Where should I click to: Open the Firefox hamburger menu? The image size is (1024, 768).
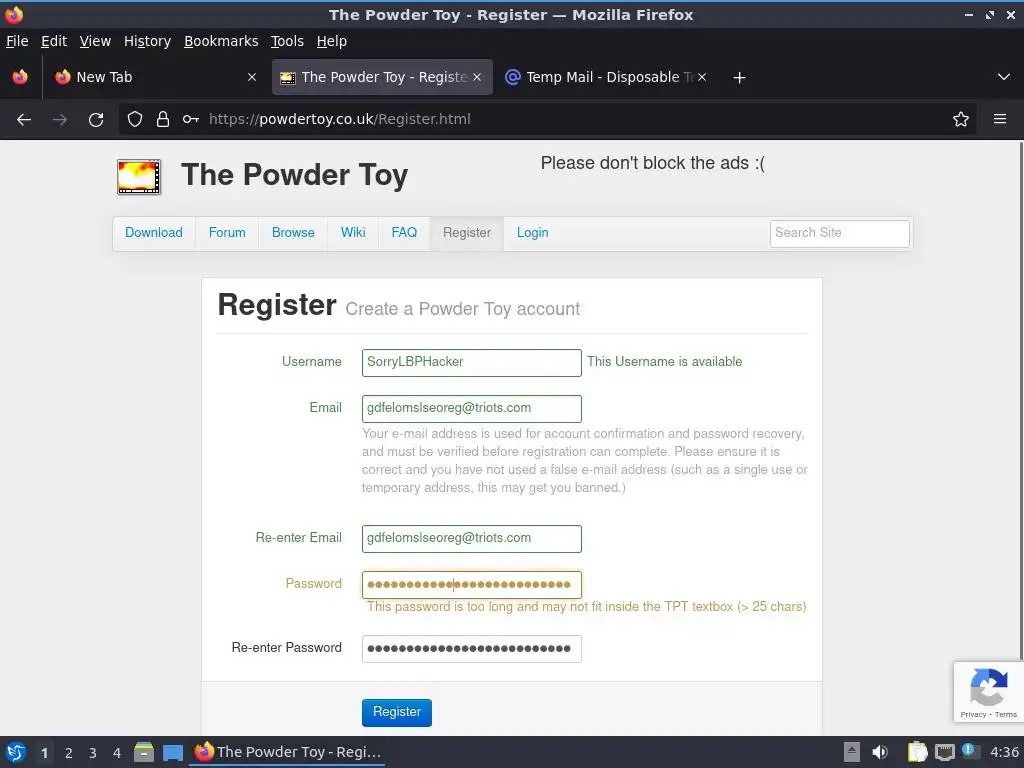1000,119
